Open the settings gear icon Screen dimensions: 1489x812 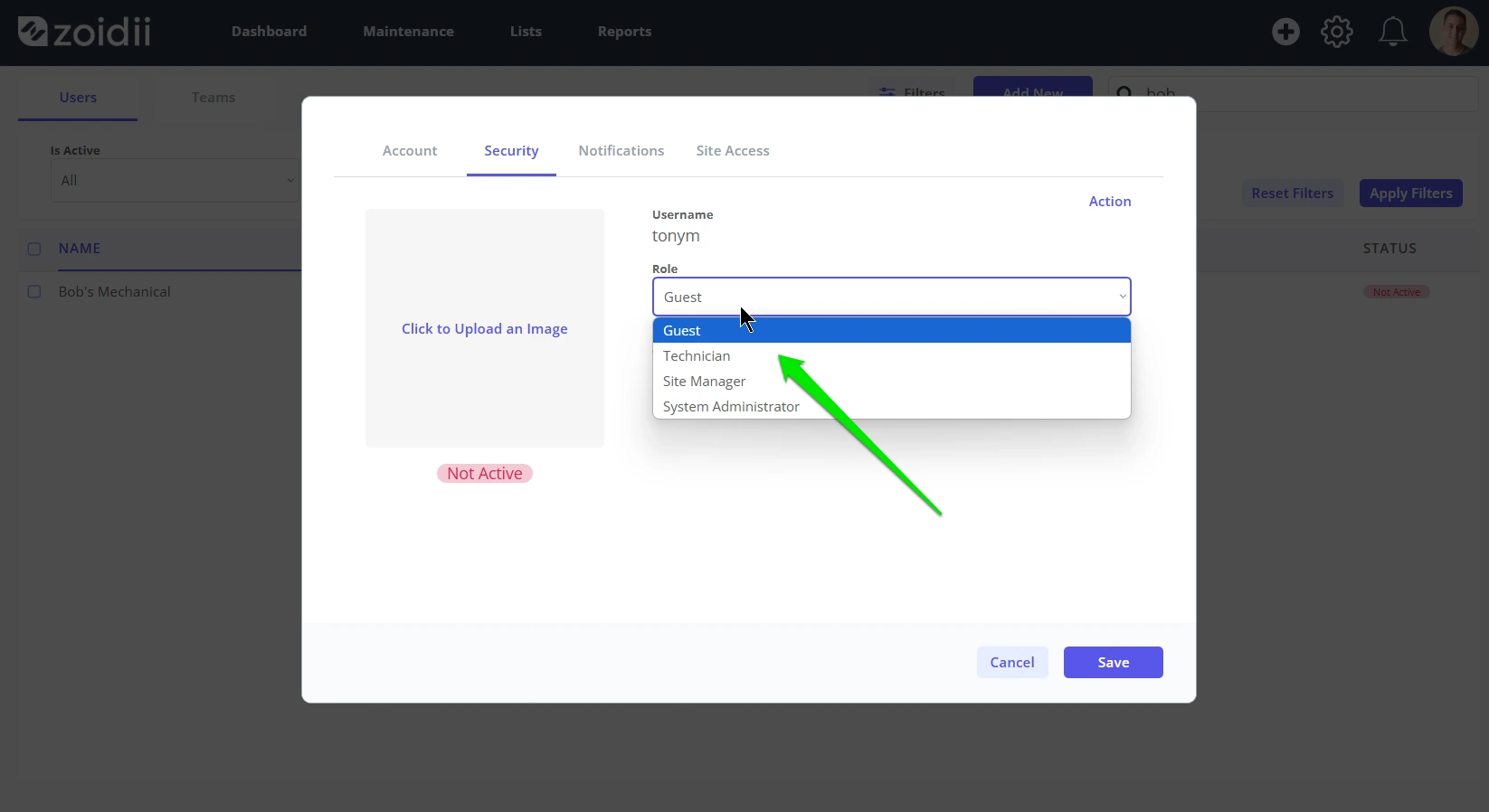click(x=1337, y=32)
